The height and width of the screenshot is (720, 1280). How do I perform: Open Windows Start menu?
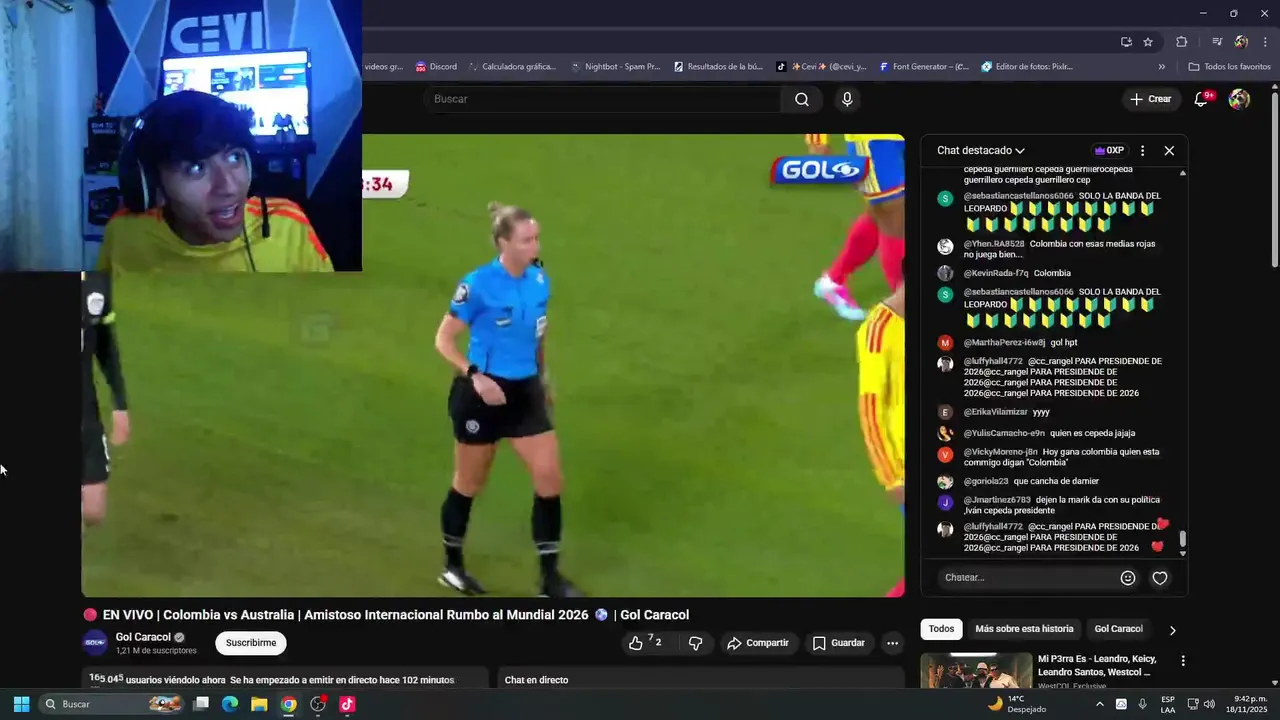coord(21,704)
